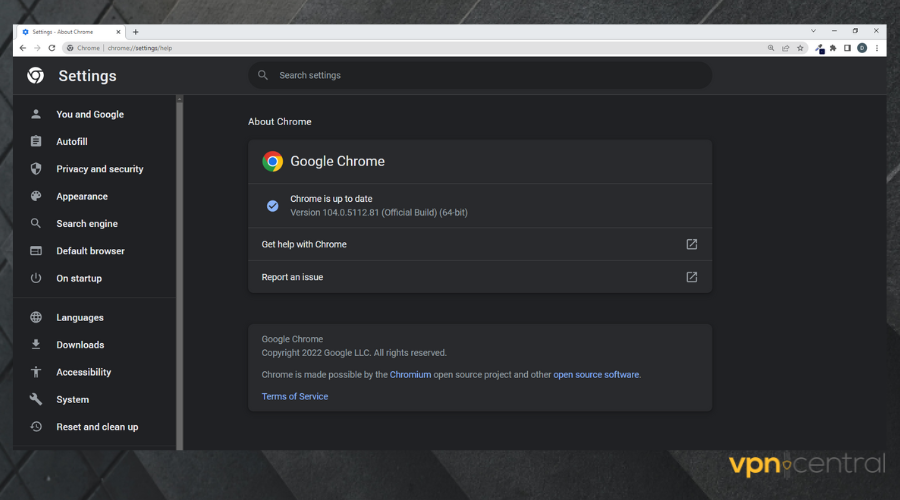The image size is (900, 500).
Task: Click the globe icon for Languages
Action: click(36, 317)
